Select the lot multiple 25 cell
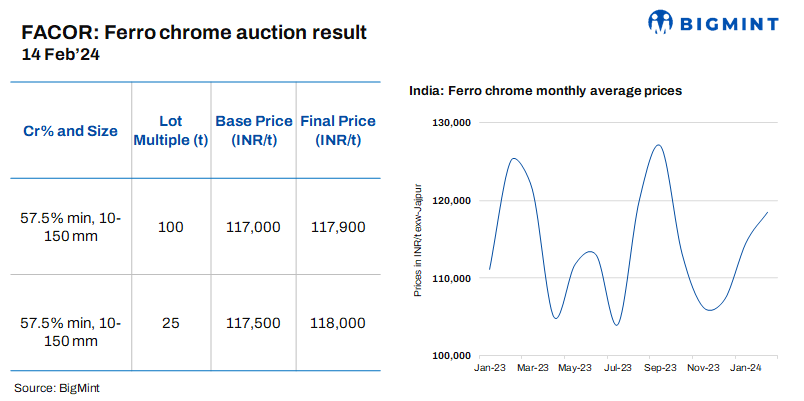 point(171,323)
